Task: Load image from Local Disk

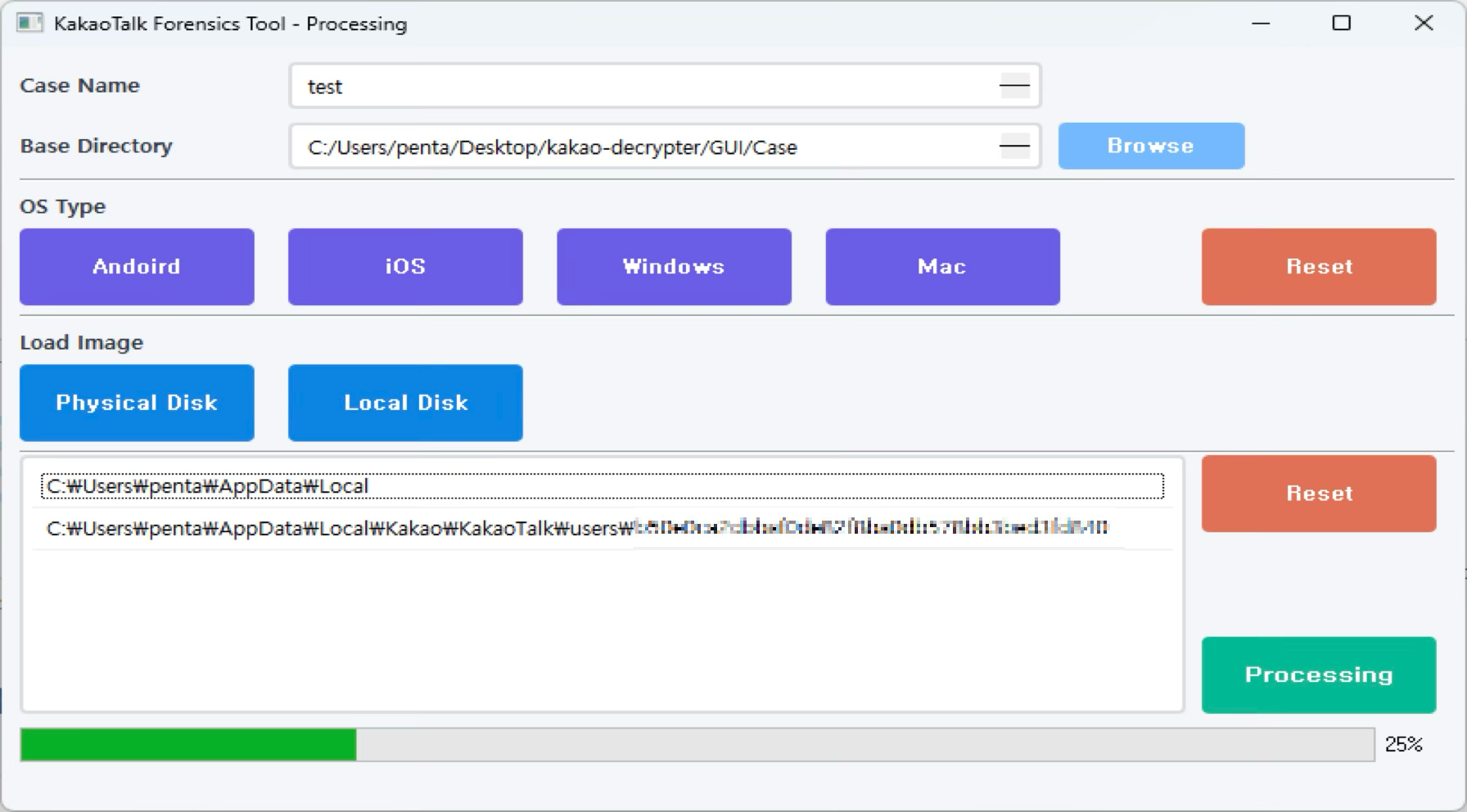Action: (x=405, y=403)
